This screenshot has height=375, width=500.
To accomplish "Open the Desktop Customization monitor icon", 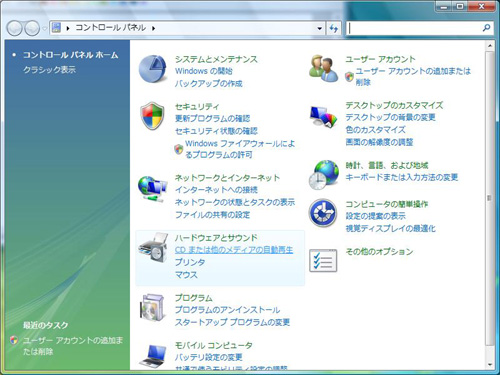I will click(x=323, y=116).
